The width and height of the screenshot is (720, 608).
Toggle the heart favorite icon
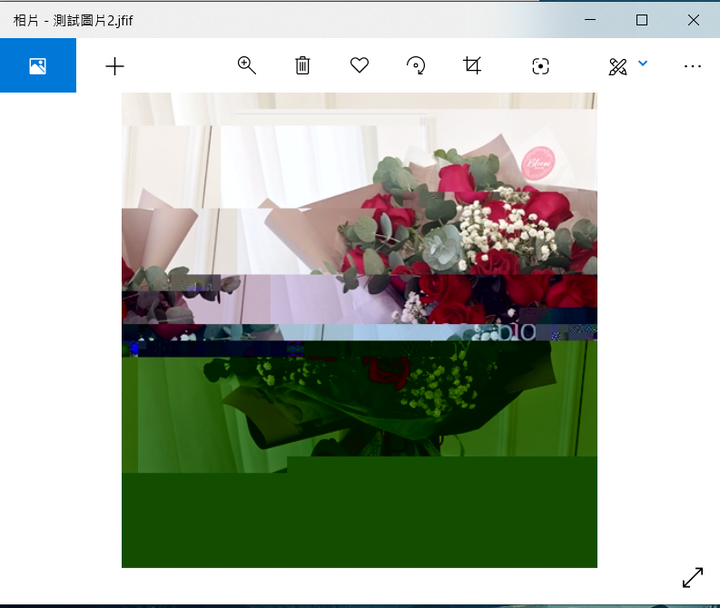(x=359, y=65)
